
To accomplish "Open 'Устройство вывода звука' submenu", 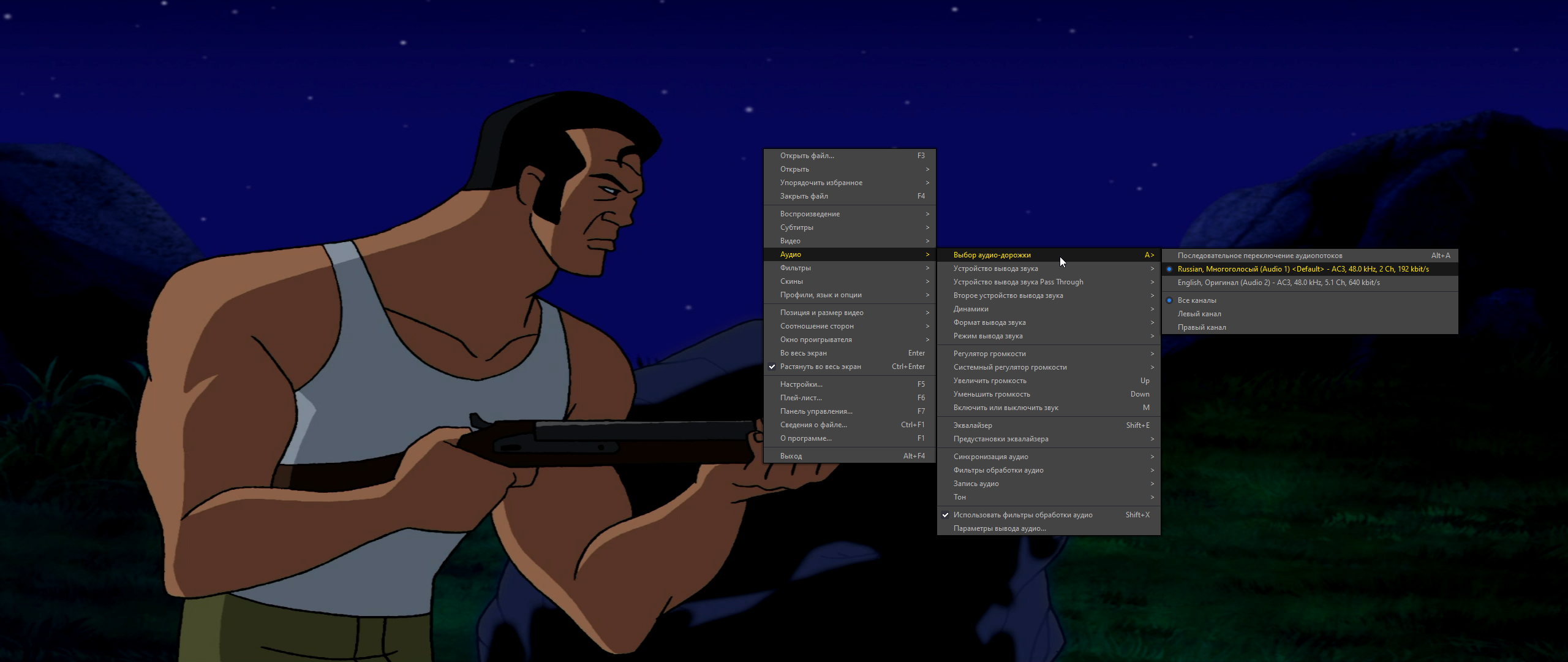I will 1049,268.
